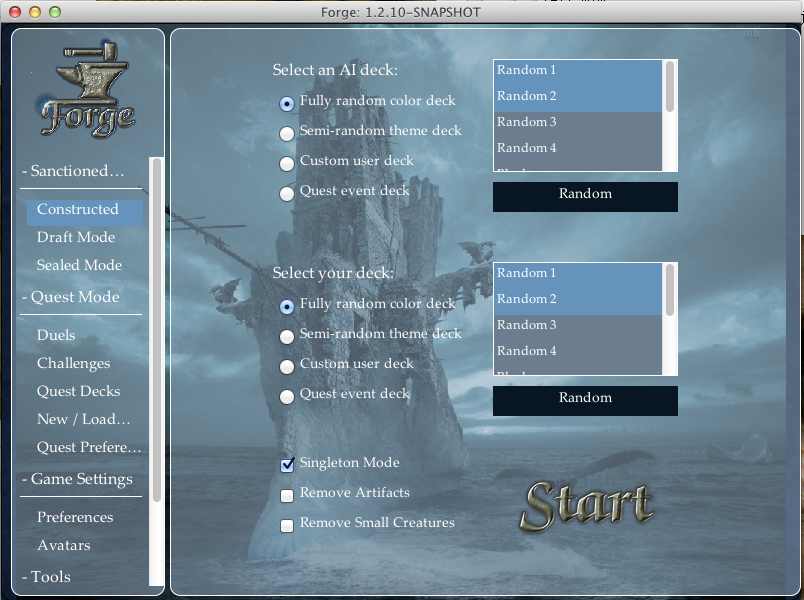
Task: Click Random button under your deck list
Action: pos(585,399)
